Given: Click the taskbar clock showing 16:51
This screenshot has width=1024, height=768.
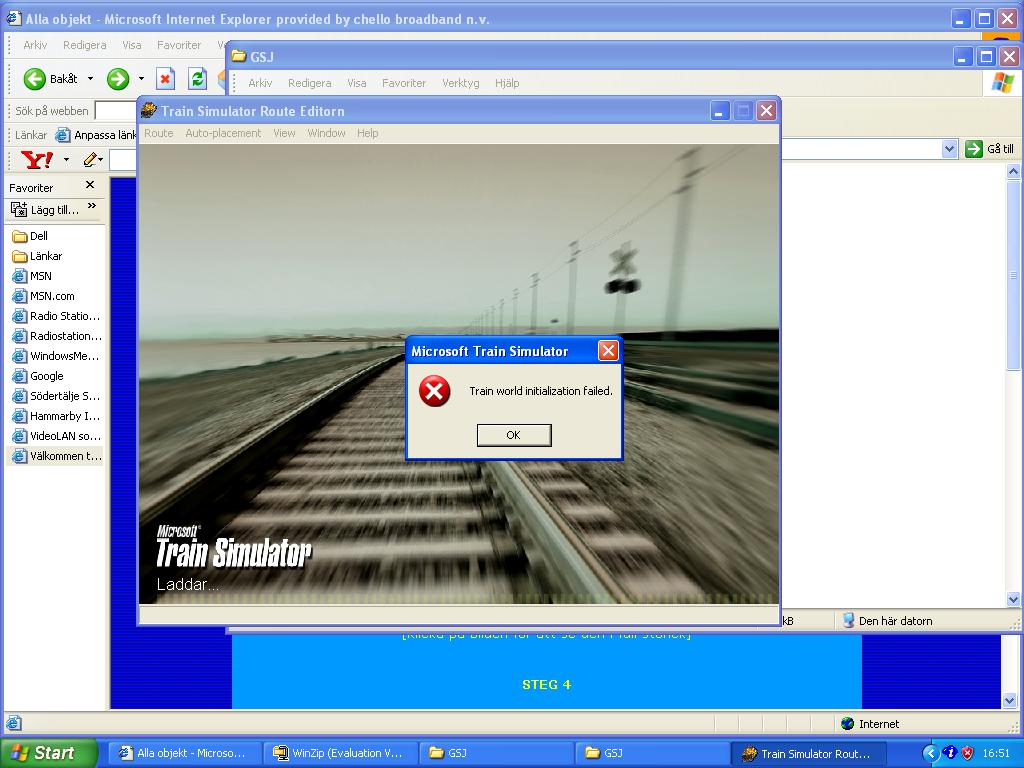Looking at the screenshot, I should pos(996,753).
